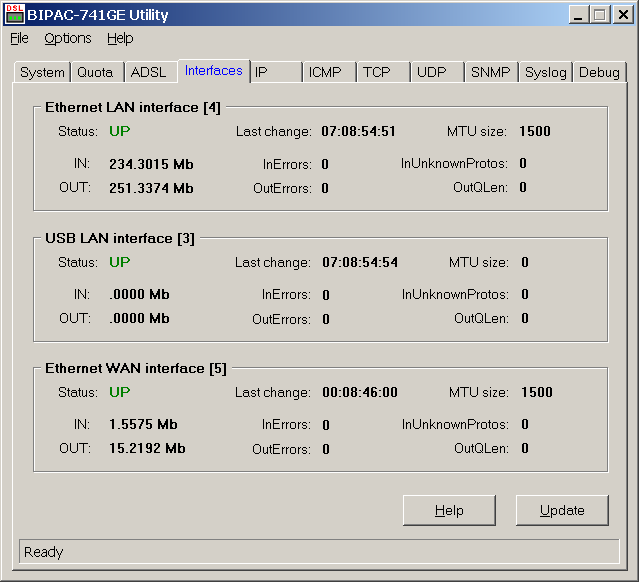
Task: Switch to the TCP tab
Action: (383, 72)
